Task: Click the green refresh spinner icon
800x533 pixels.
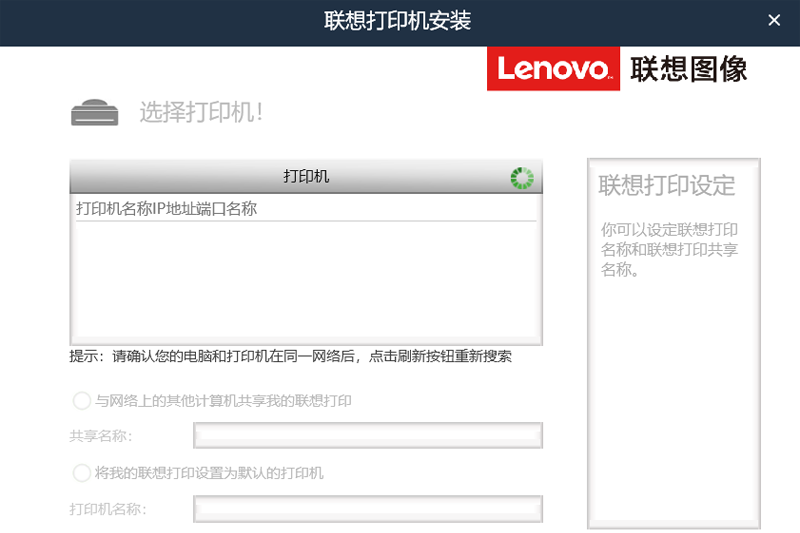Action: (522, 178)
